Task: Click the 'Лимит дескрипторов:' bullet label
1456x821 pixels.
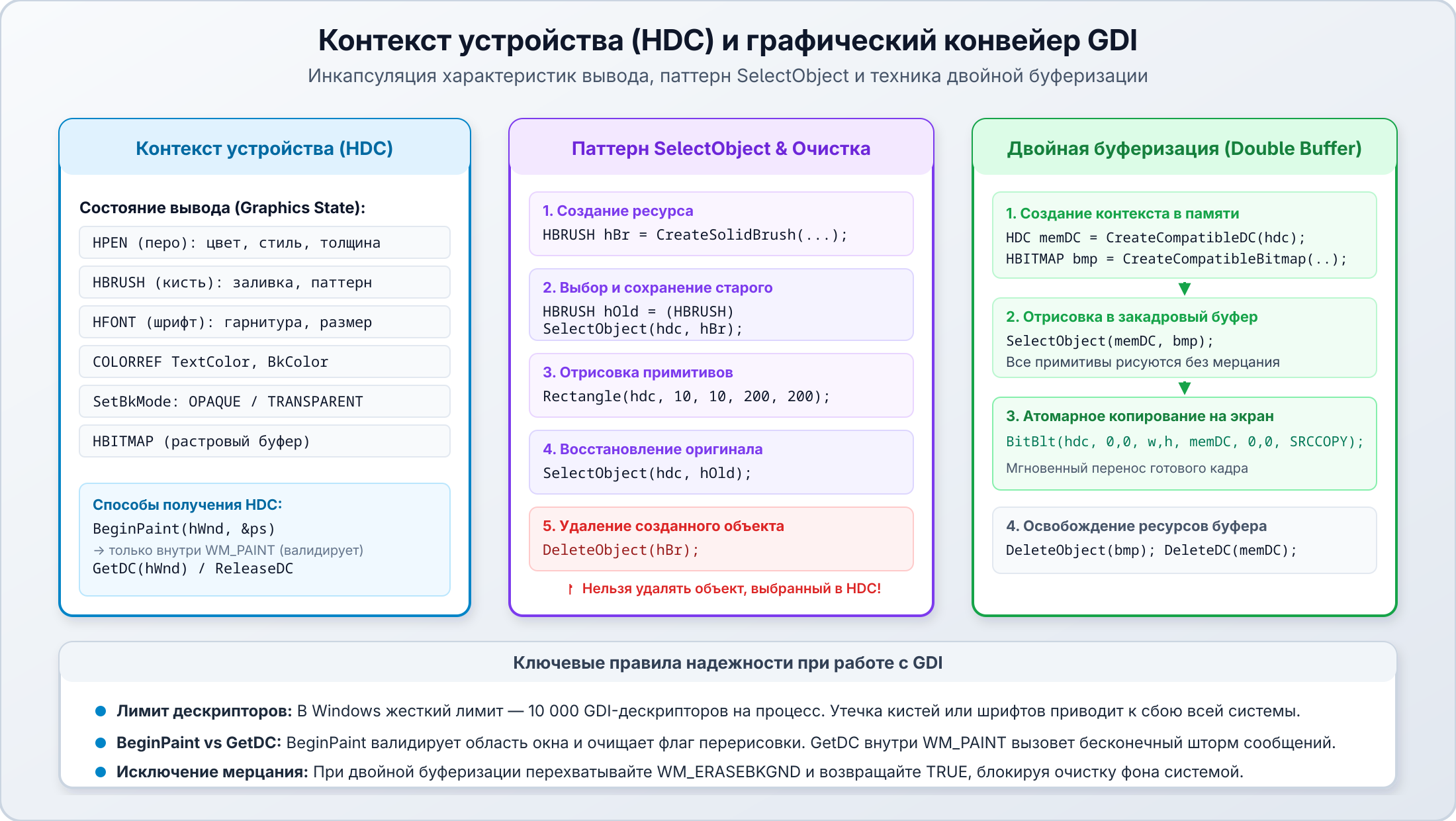Action: click(x=204, y=711)
